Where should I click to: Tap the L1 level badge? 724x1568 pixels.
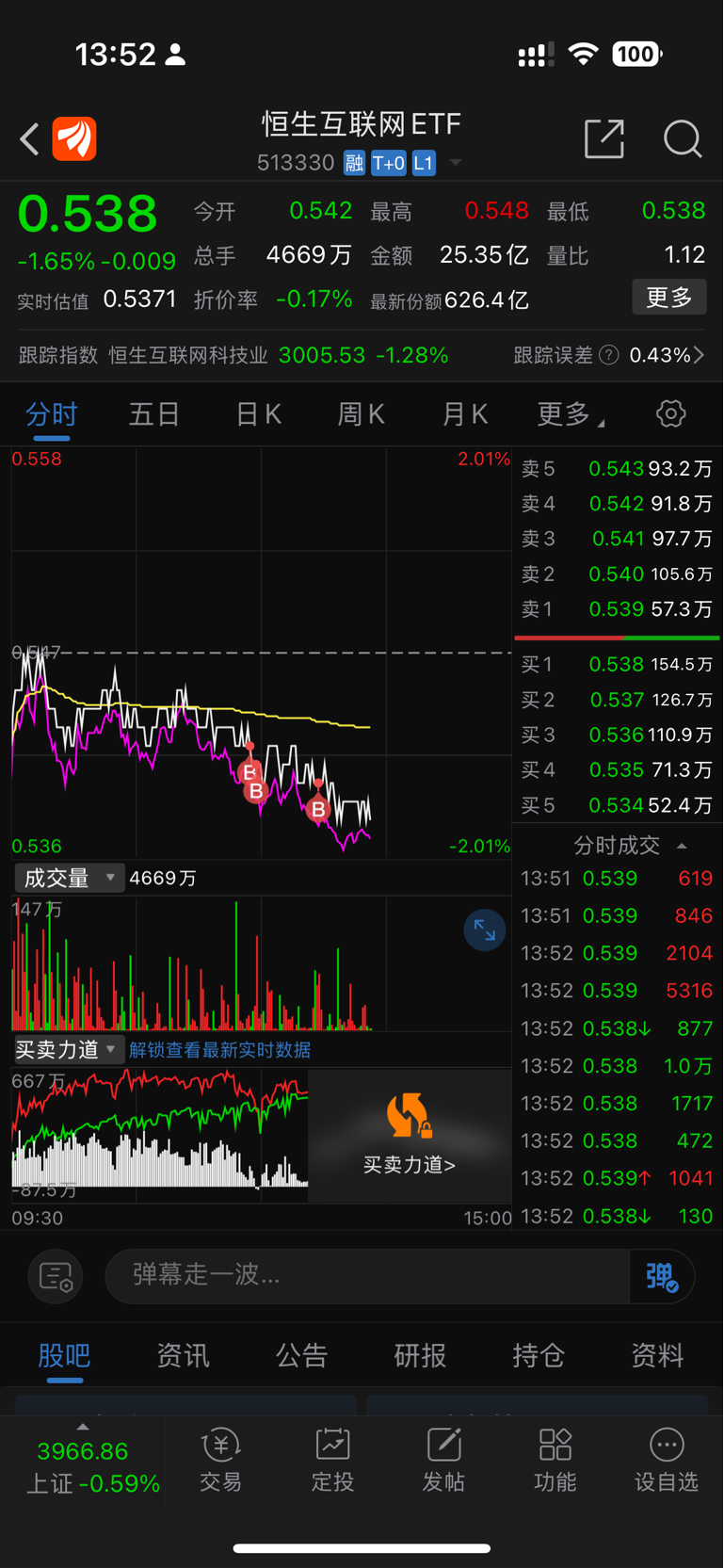click(x=424, y=164)
